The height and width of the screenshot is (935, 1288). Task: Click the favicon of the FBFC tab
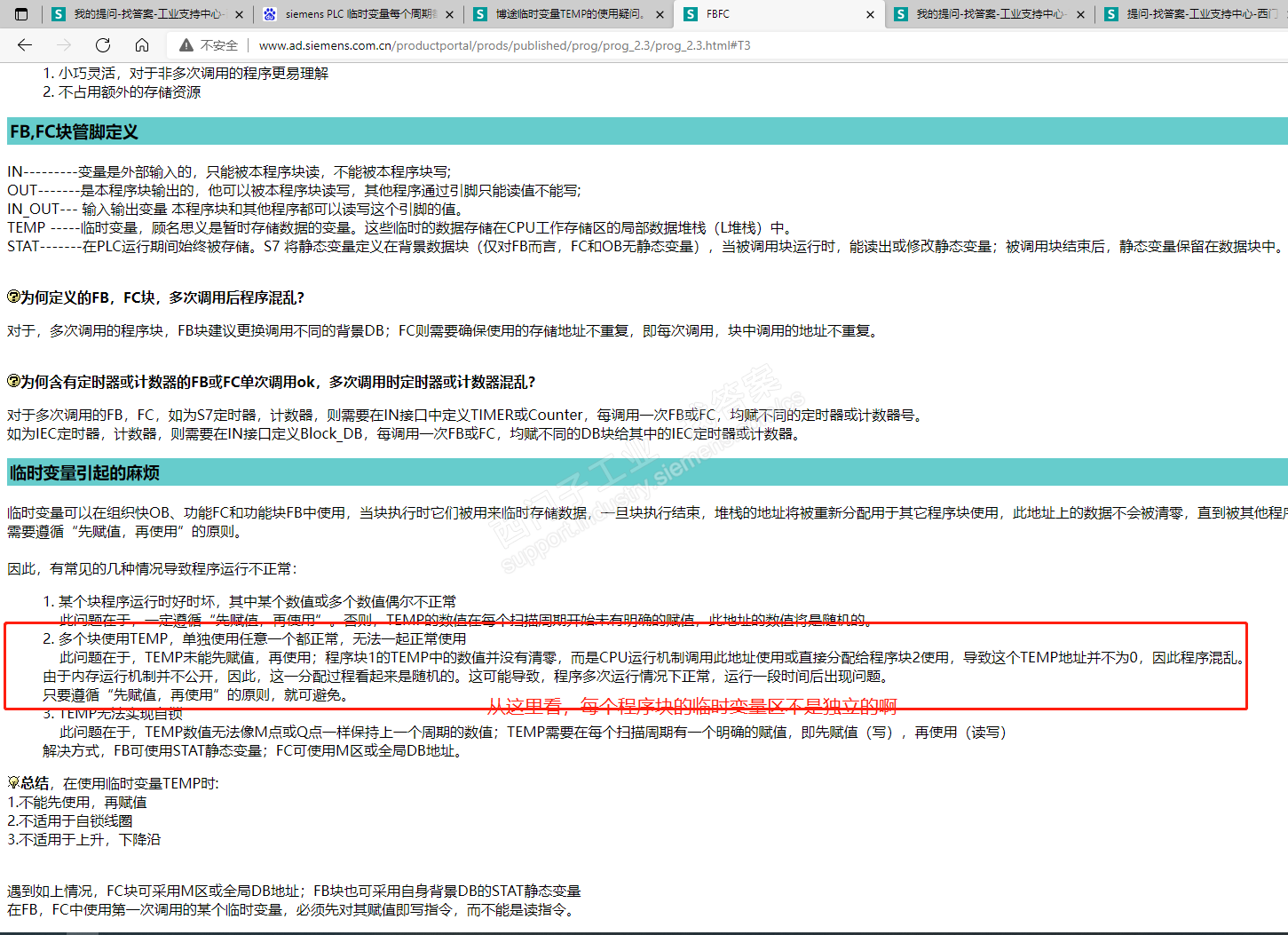tap(691, 14)
